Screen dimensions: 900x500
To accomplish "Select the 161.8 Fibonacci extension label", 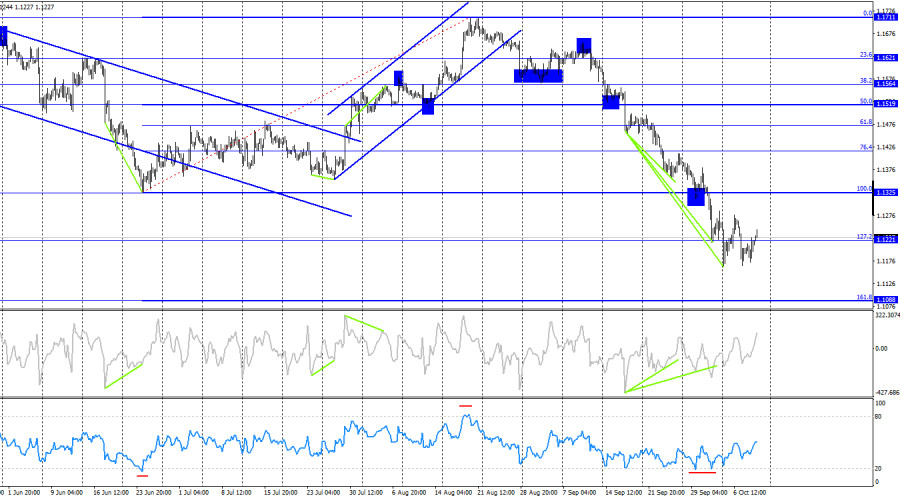I will [x=864, y=297].
